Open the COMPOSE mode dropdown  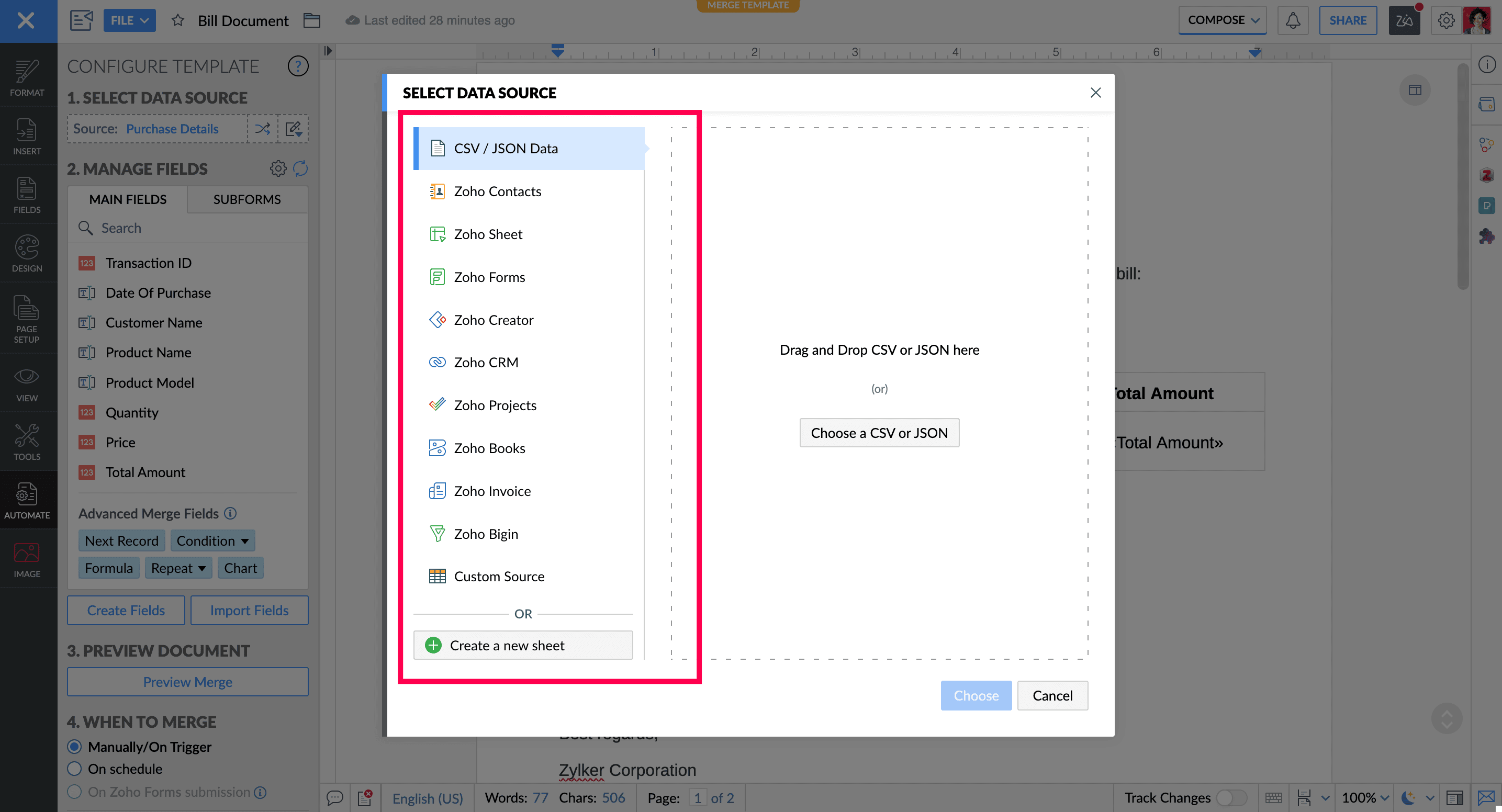point(1222,20)
